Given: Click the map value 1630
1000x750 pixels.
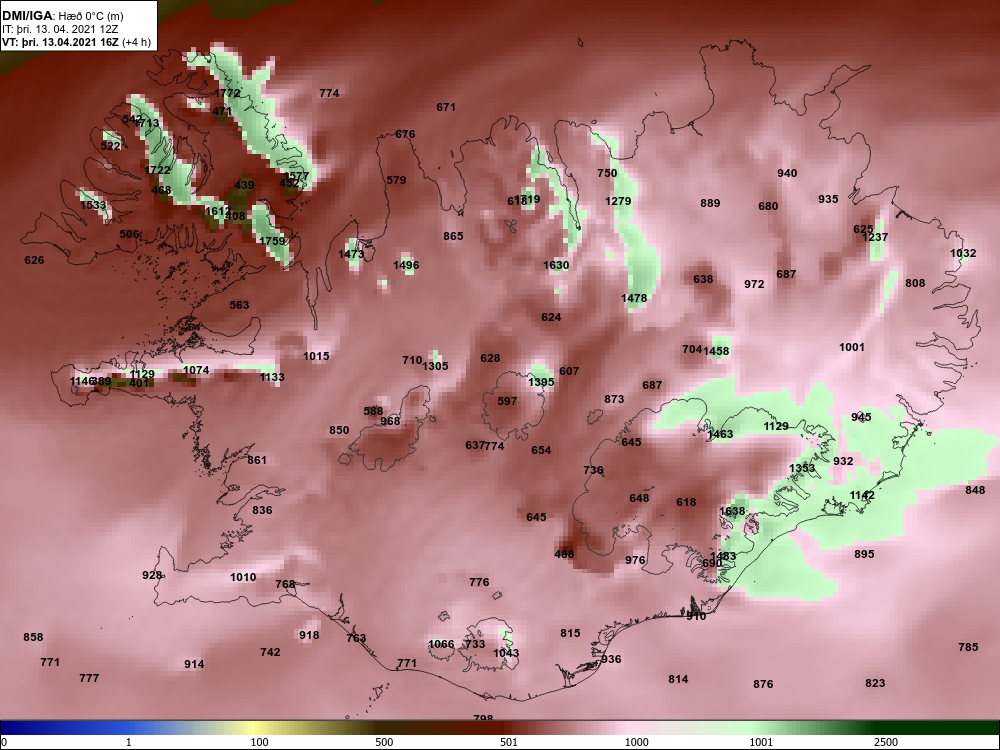Looking at the screenshot, I should point(556,265).
